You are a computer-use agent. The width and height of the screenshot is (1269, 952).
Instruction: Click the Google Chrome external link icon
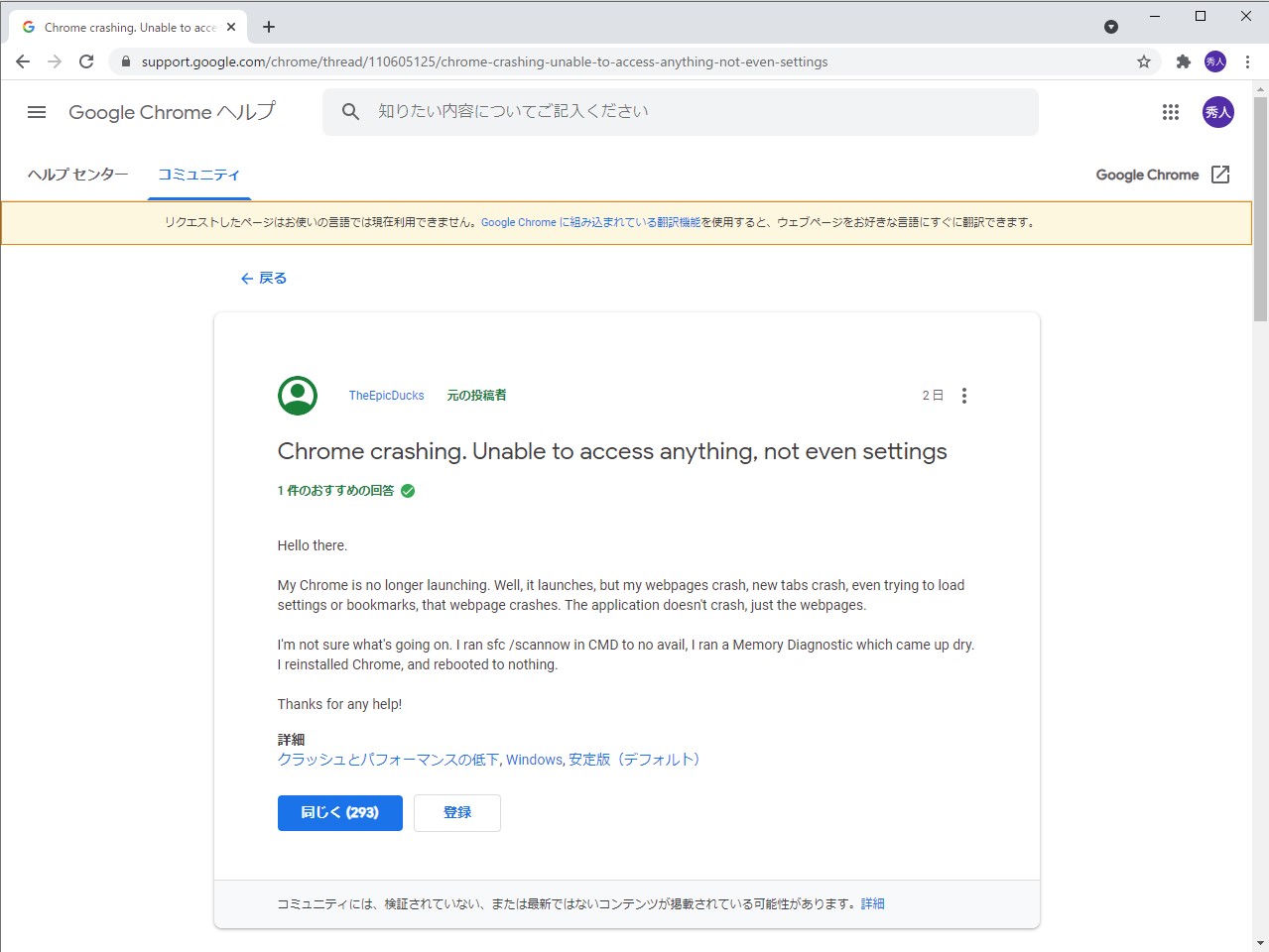click(x=1219, y=175)
